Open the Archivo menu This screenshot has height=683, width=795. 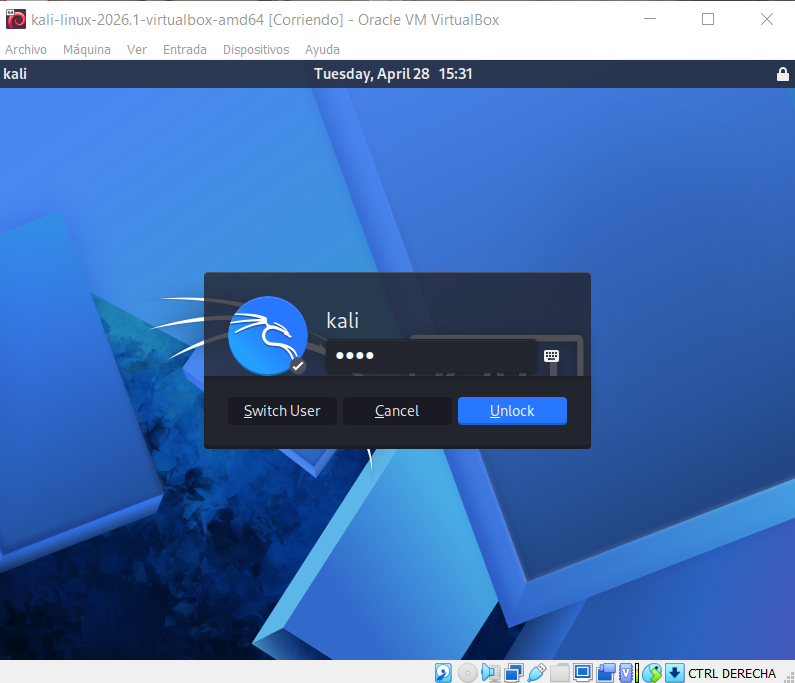26,50
